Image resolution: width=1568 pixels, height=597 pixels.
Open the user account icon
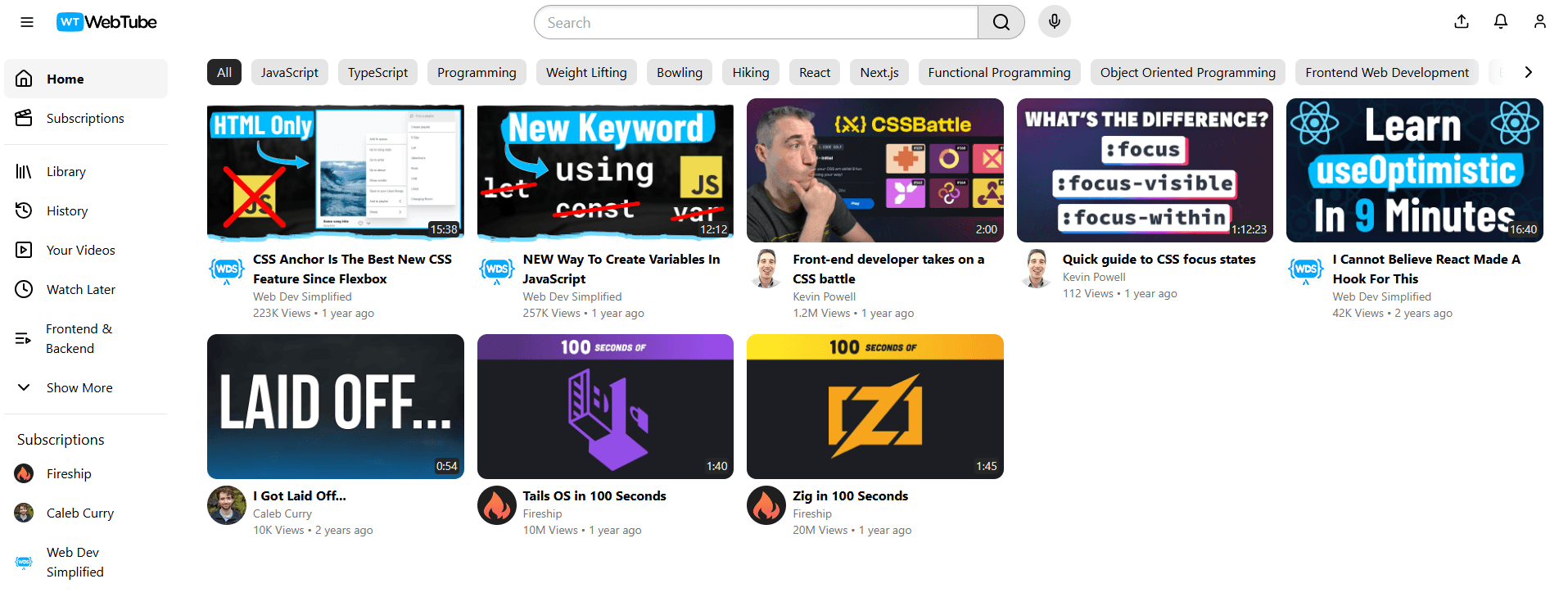point(1540,22)
